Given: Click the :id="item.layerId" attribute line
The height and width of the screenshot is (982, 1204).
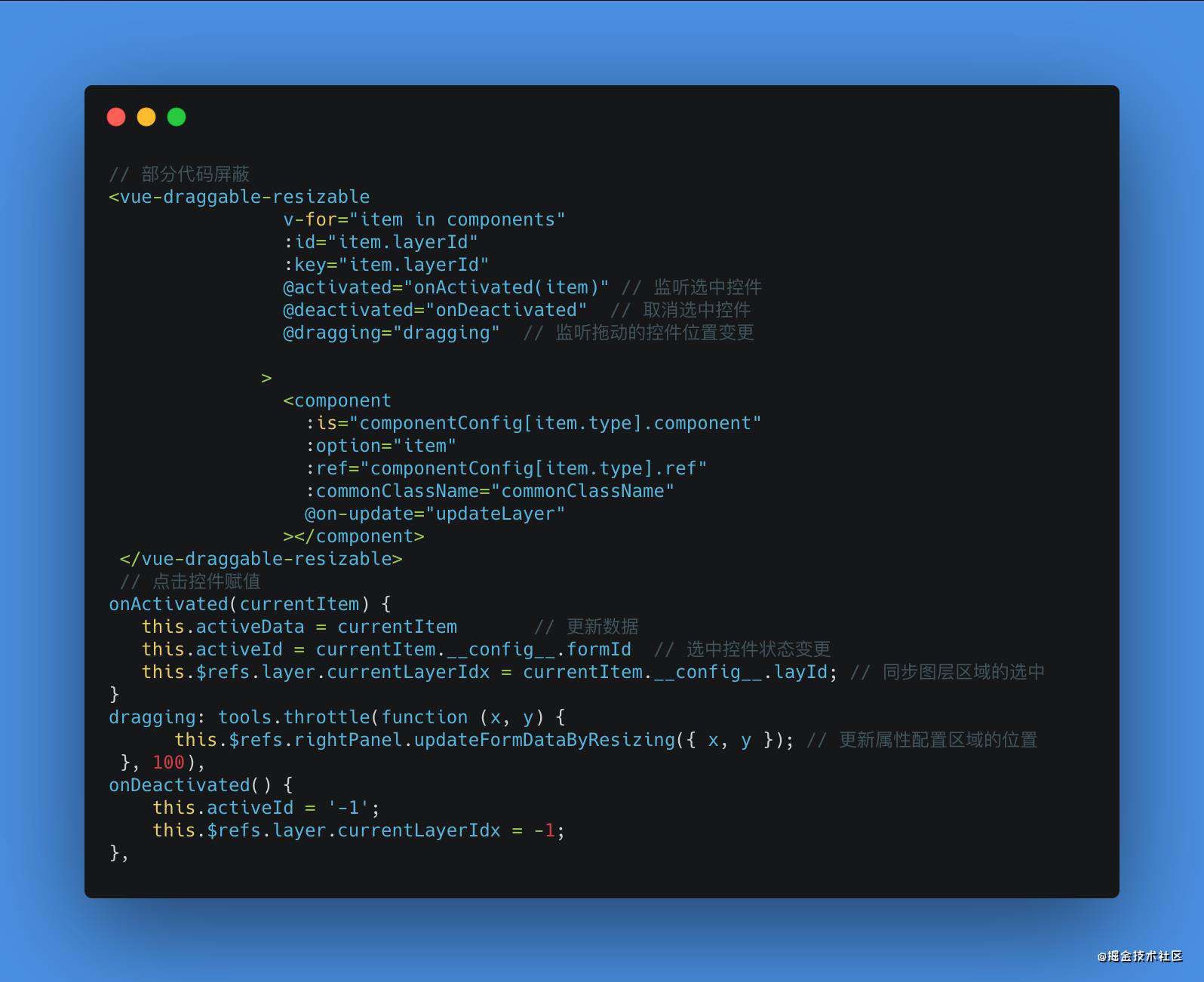Looking at the screenshot, I should (x=380, y=242).
